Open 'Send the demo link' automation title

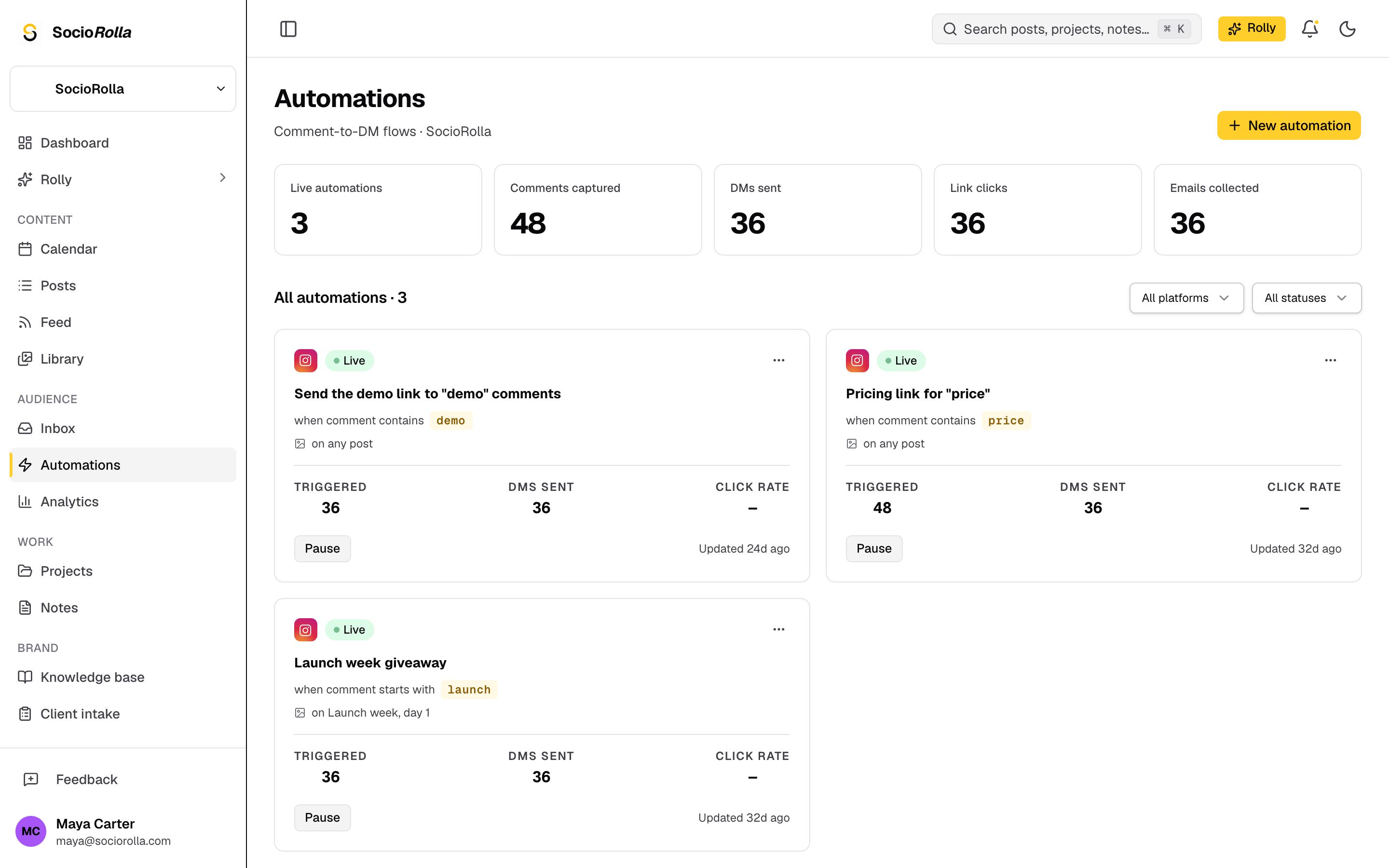(x=427, y=394)
